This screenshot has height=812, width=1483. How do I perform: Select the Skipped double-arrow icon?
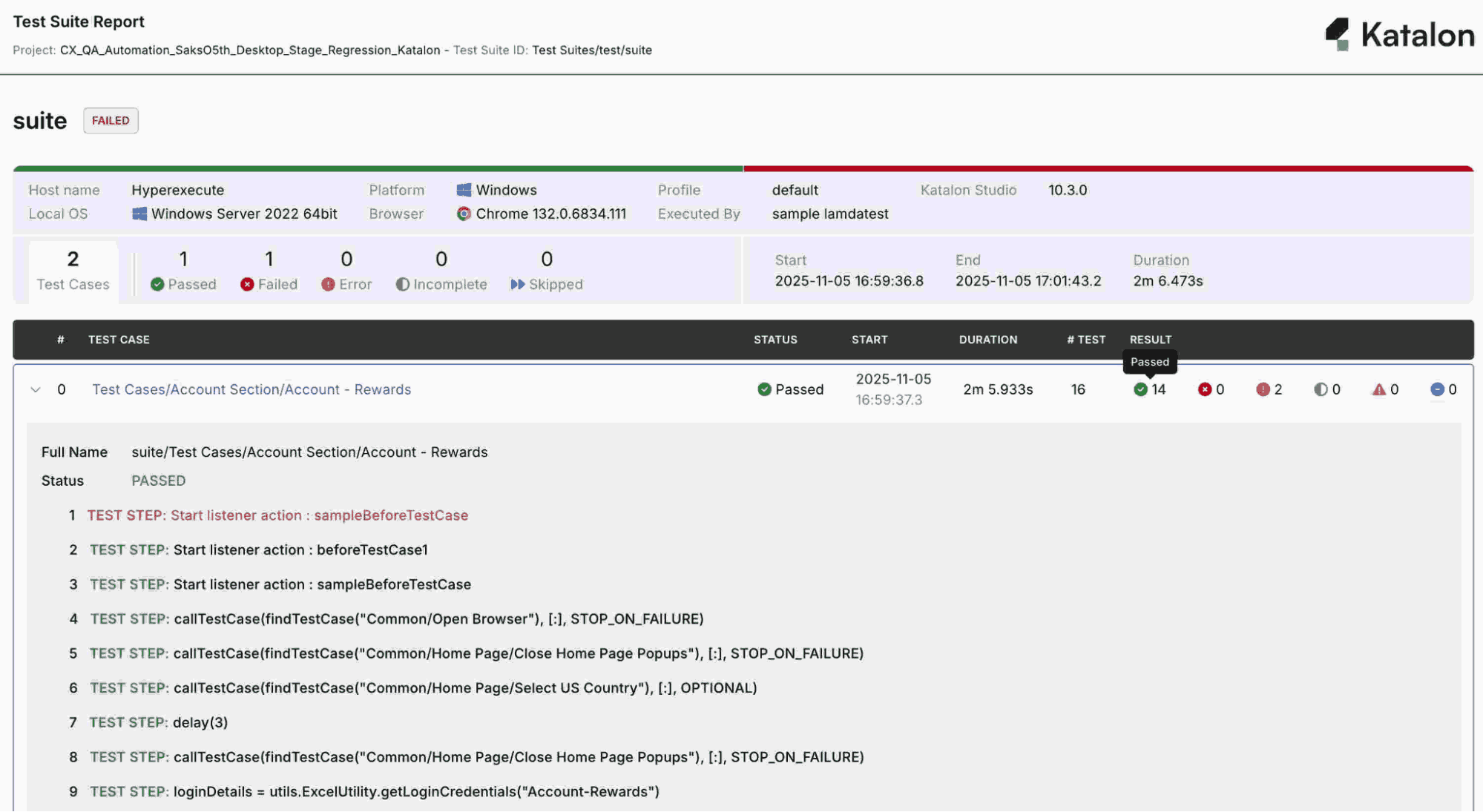click(517, 284)
